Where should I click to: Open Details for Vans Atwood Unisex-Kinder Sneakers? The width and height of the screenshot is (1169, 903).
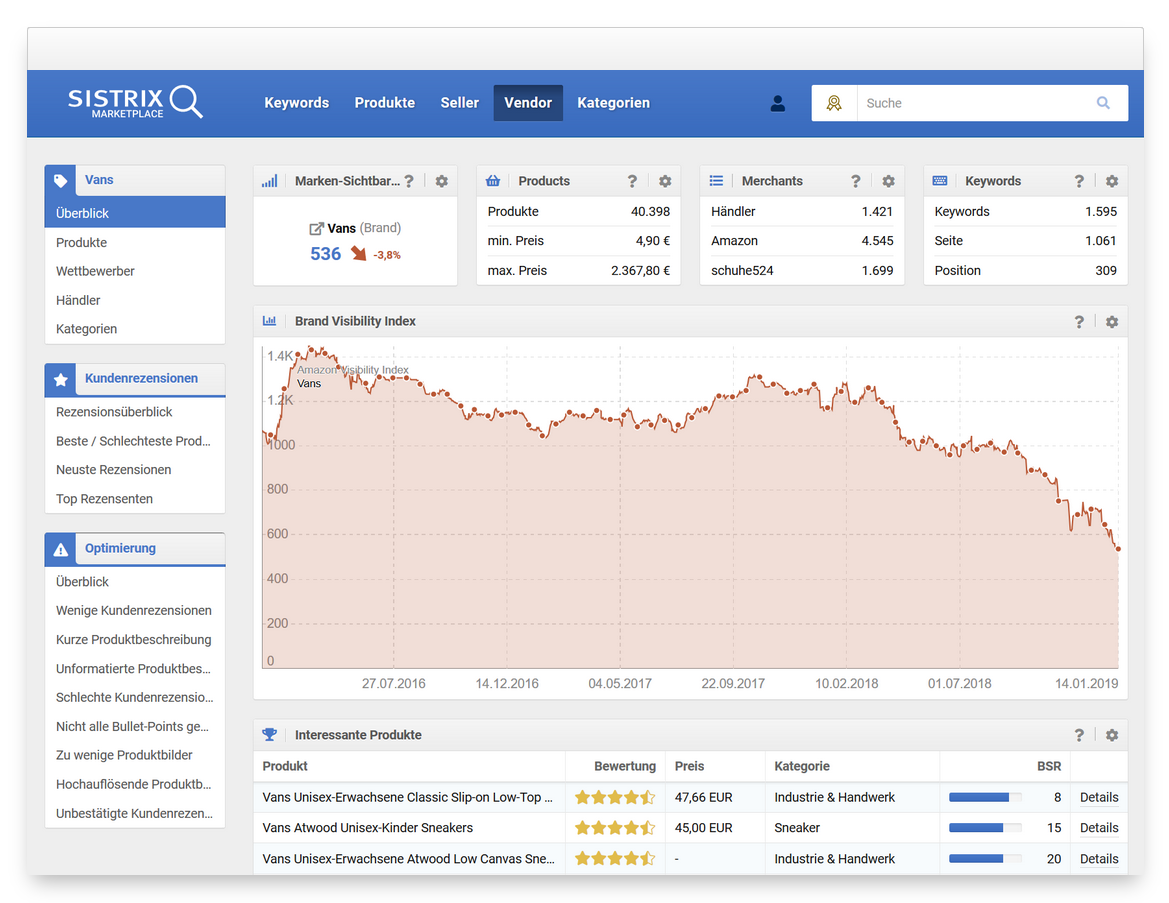(1098, 828)
